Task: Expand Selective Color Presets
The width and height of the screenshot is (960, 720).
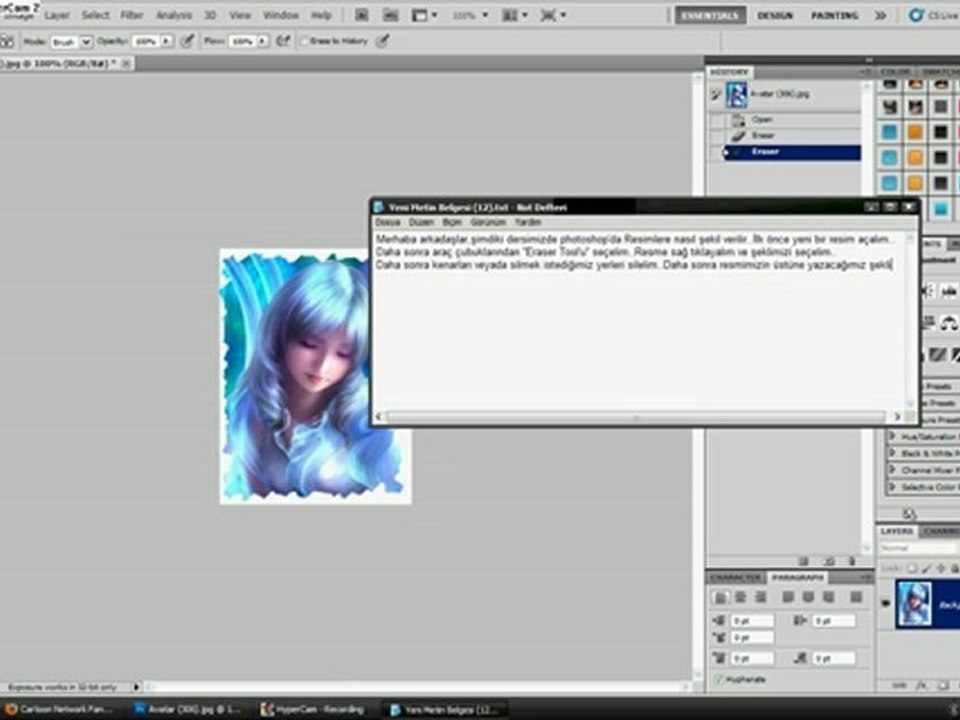Action: [x=893, y=487]
